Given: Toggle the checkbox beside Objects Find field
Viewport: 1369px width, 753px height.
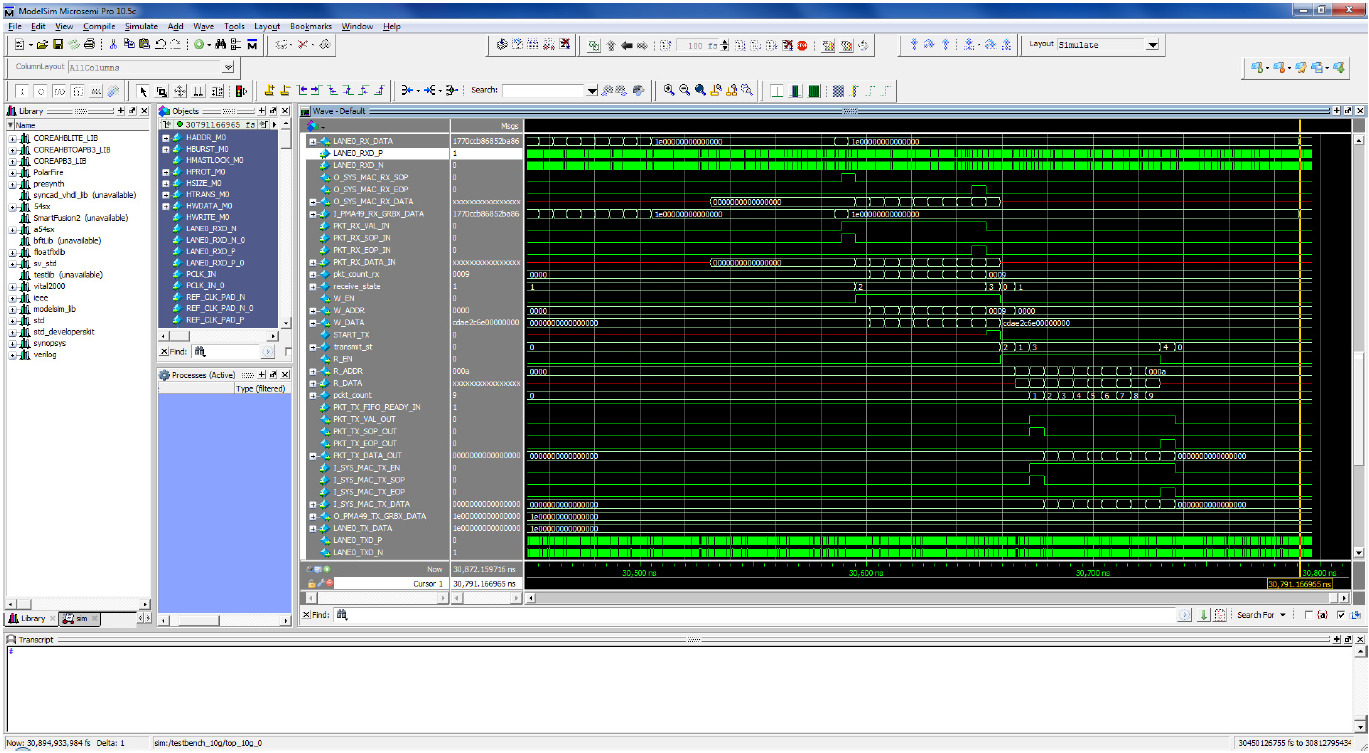Looking at the screenshot, I should tap(288, 352).
